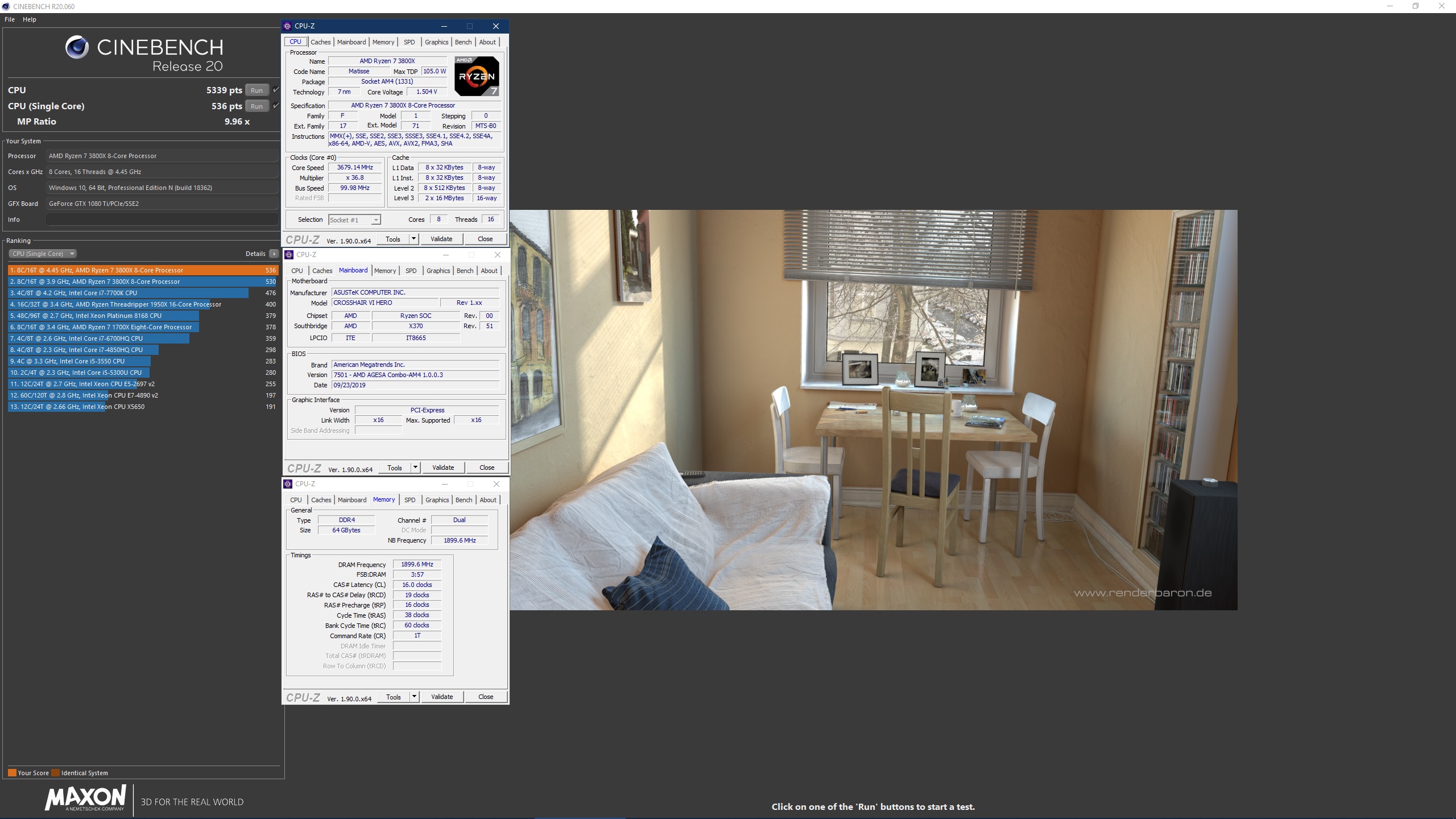Image resolution: width=1456 pixels, height=819 pixels.
Task: Select the Intel Core i7-7700K ranking row
Action: point(143,293)
